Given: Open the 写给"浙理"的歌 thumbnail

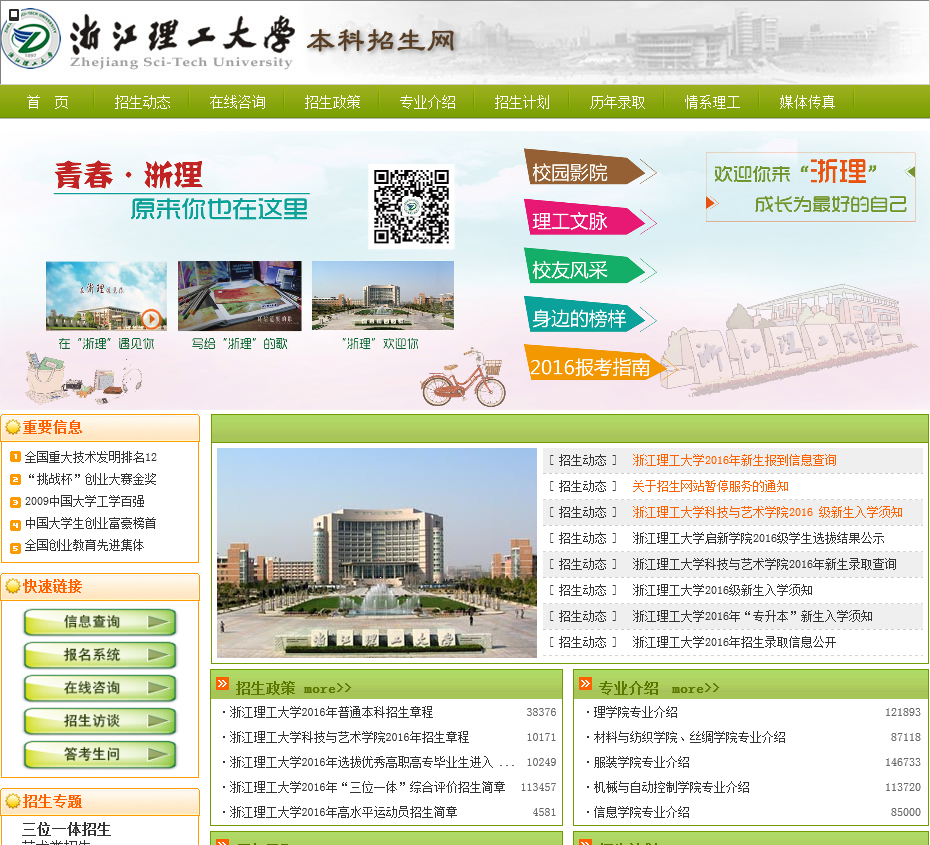Looking at the screenshot, I should (x=240, y=295).
